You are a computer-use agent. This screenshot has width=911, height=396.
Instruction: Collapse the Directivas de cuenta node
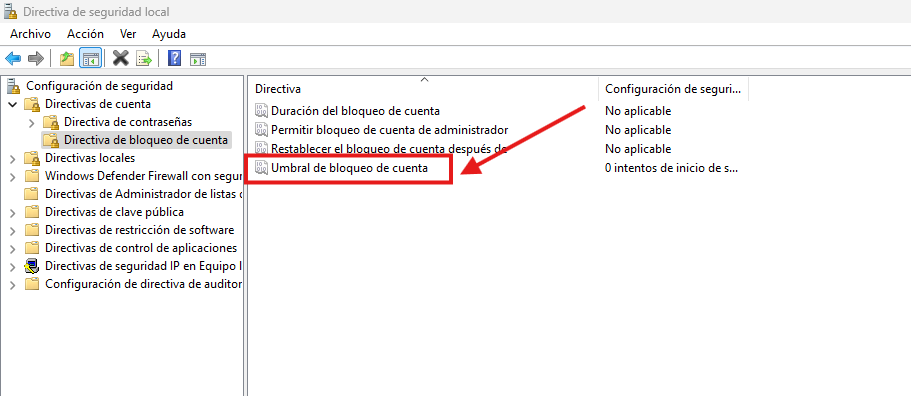point(13,105)
